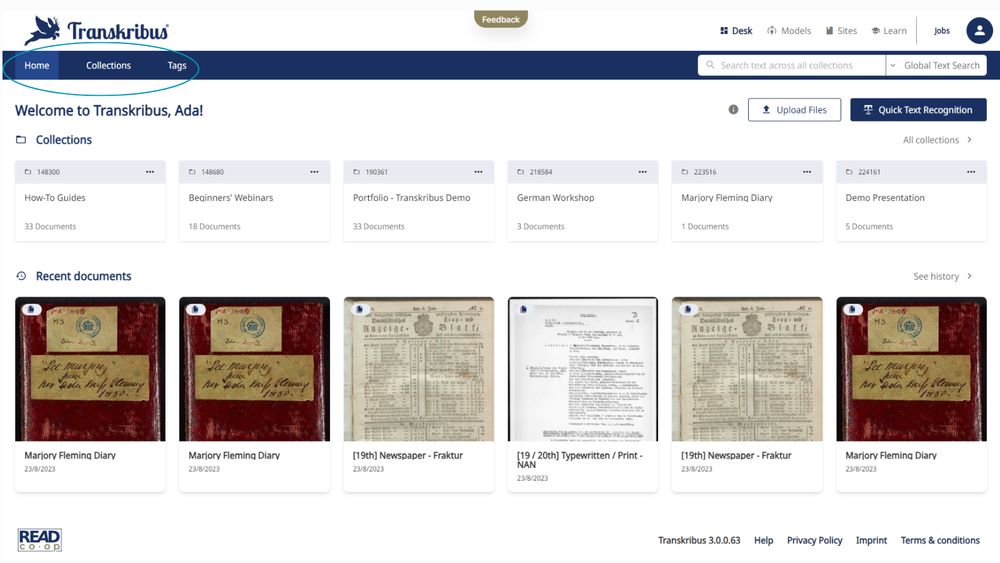Viewport: 1000px width, 563px height.
Task: Open three-dot menu on German Workshop collection
Action: pyautogui.click(x=642, y=172)
